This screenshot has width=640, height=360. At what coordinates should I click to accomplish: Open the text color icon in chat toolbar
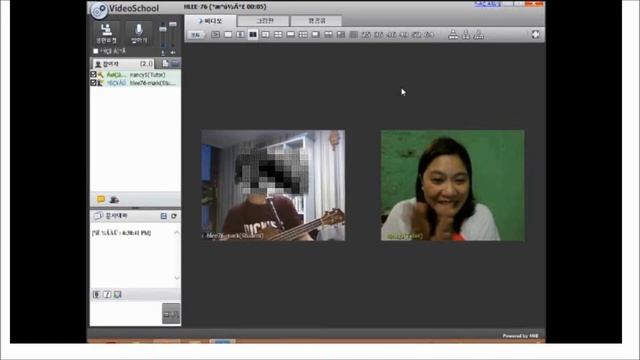pyautogui.click(x=118, y=294)
